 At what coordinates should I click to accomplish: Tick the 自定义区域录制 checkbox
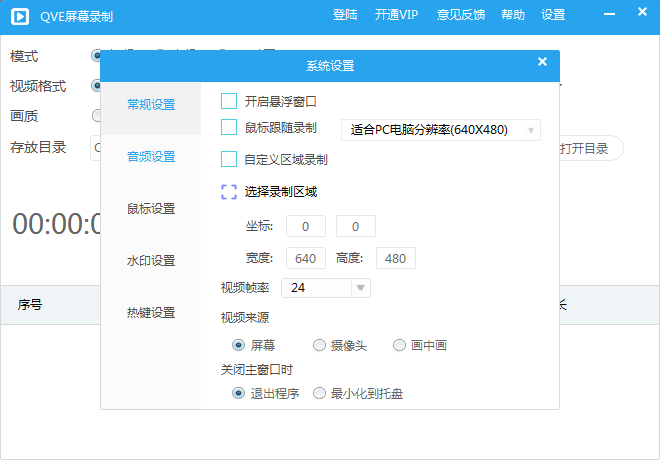coord(229,159)
